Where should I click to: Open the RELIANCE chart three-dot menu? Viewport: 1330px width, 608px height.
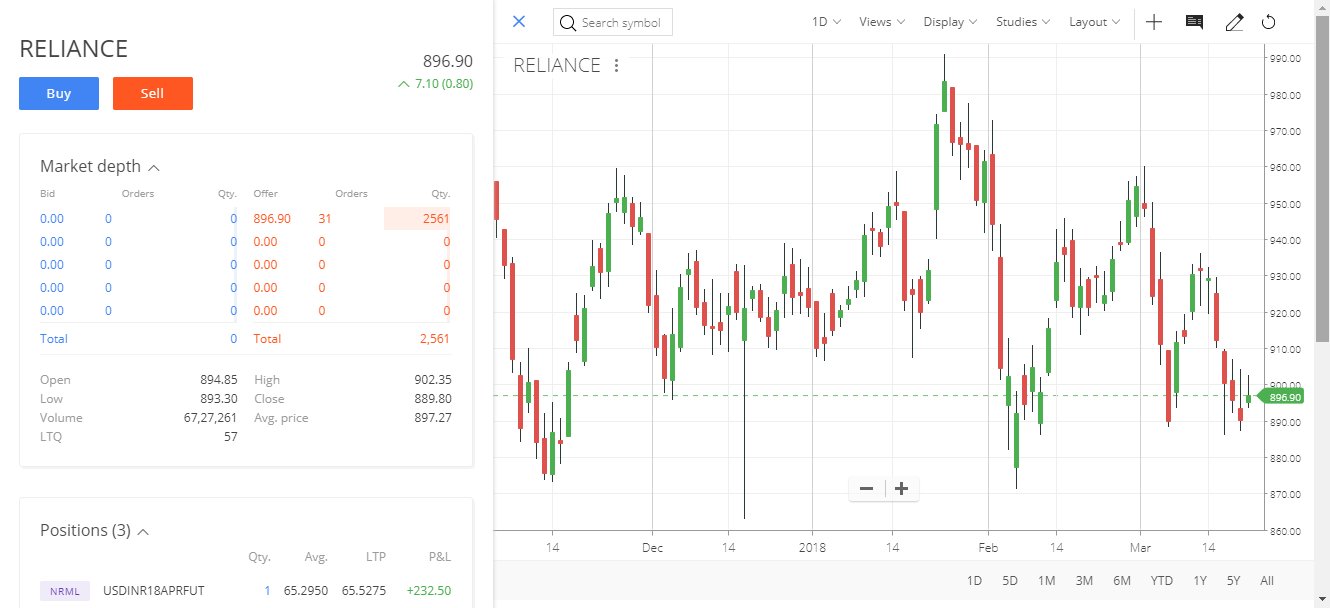point(617,66)
